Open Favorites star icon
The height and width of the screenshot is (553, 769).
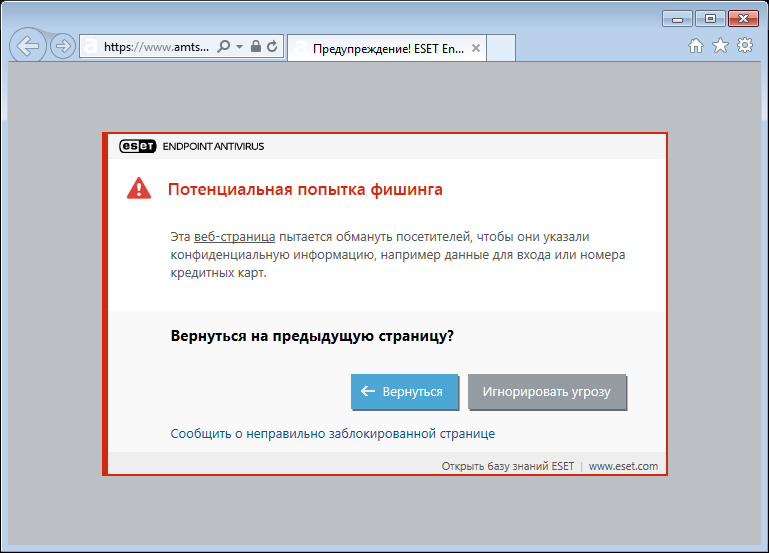point(720,46)
